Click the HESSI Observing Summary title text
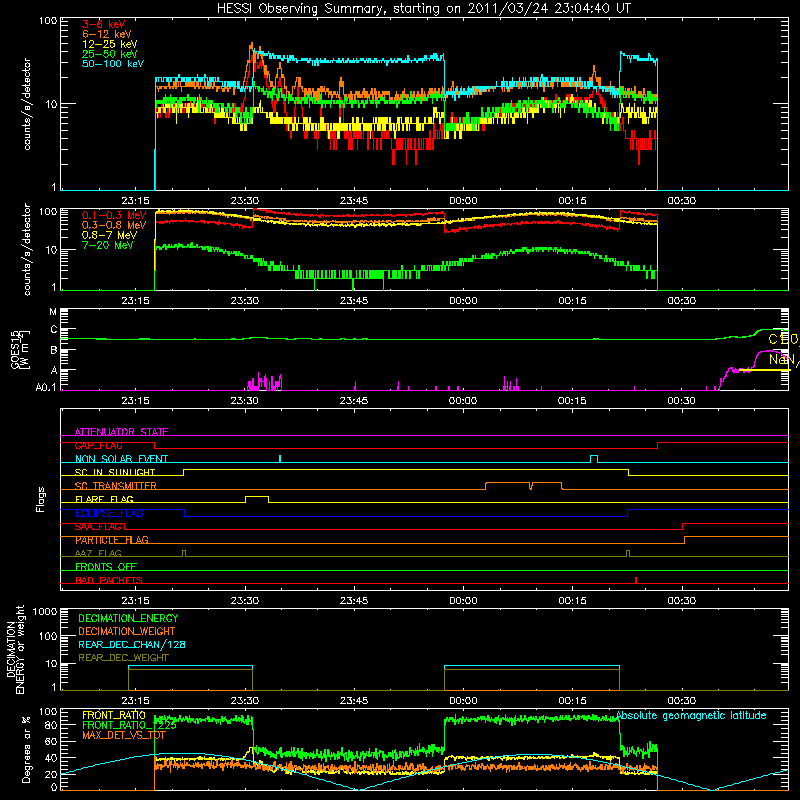Viewport: 800px width, 800px height. 423,9
